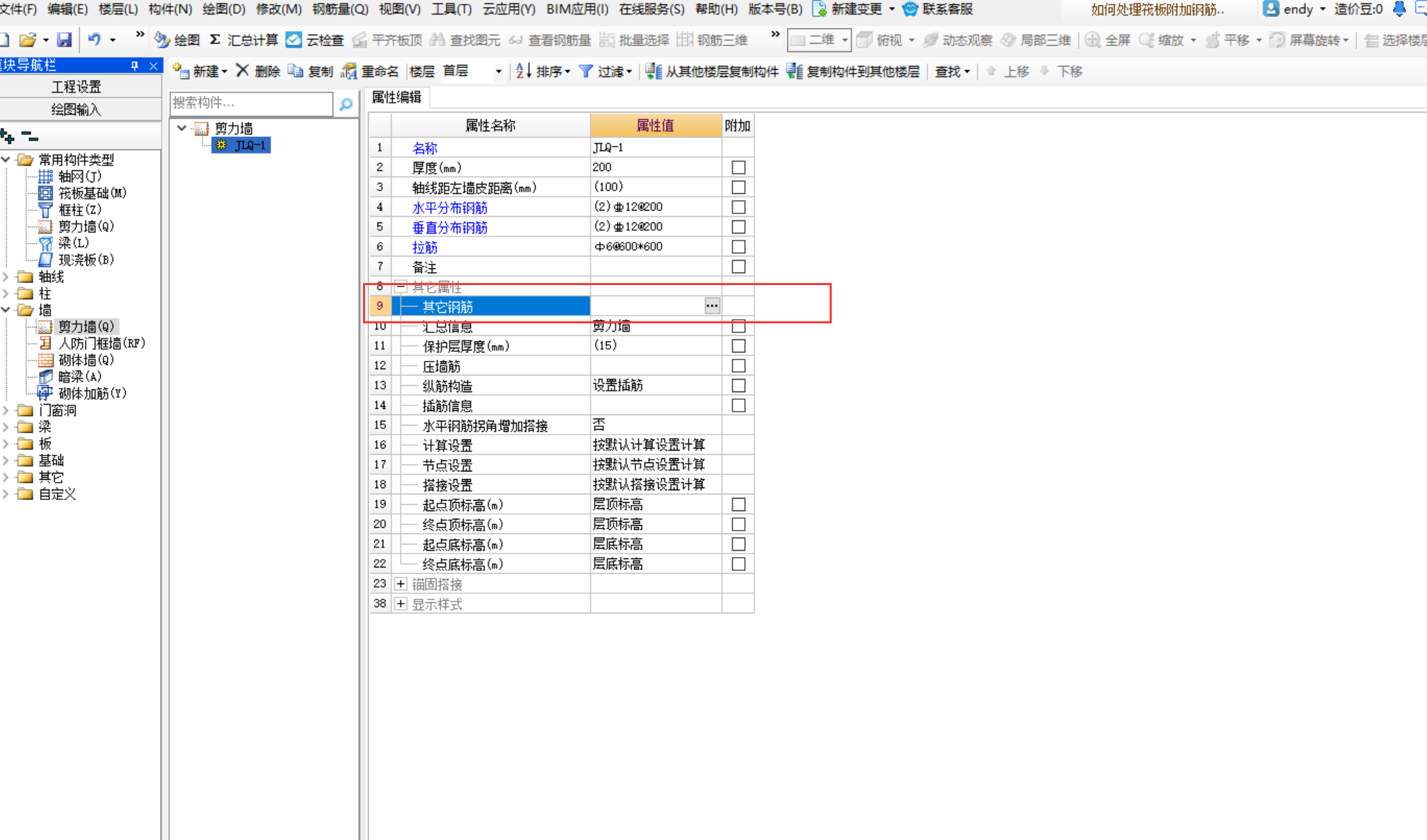Click the 查找 find button
The width and height of the screenshot is (1427, 840).
point(952,71)
